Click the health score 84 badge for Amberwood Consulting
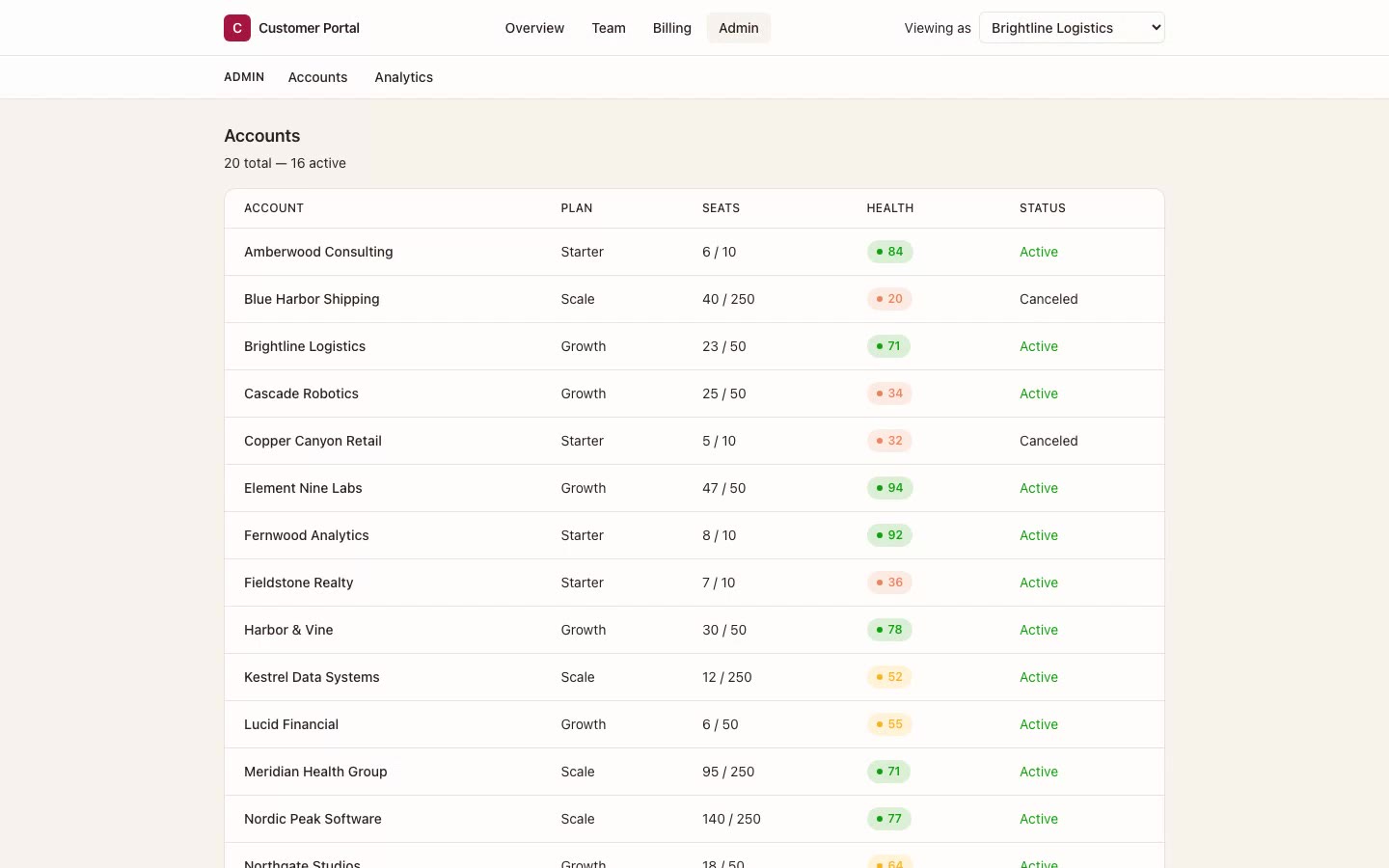Viewport: 1389px width, 868px height. (x=889, y=252)
